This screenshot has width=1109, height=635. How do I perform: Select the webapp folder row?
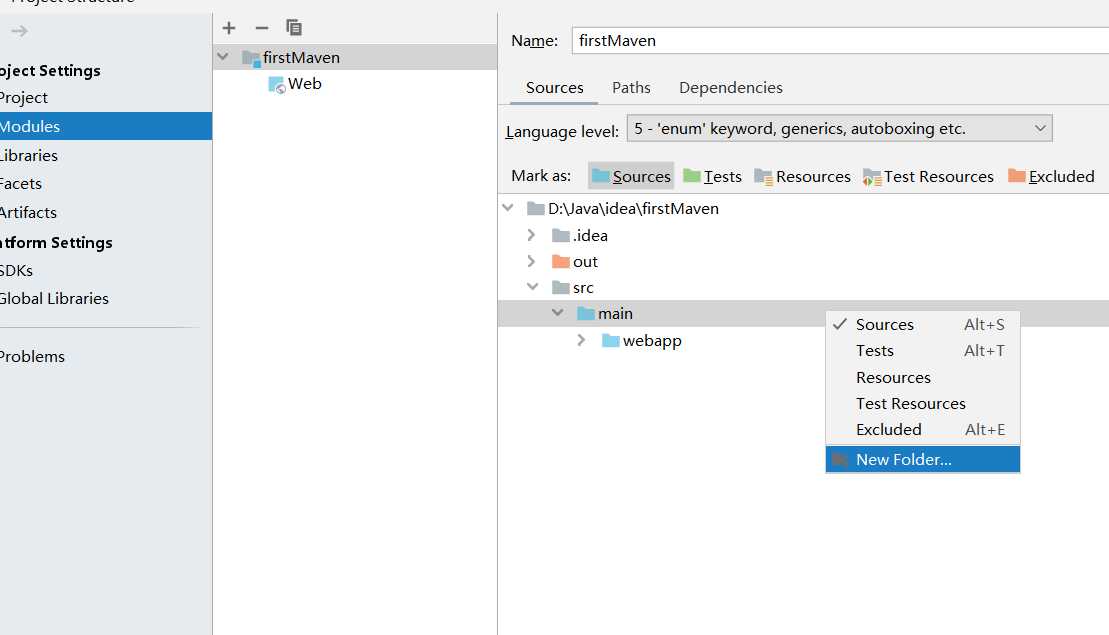[803, 341]
